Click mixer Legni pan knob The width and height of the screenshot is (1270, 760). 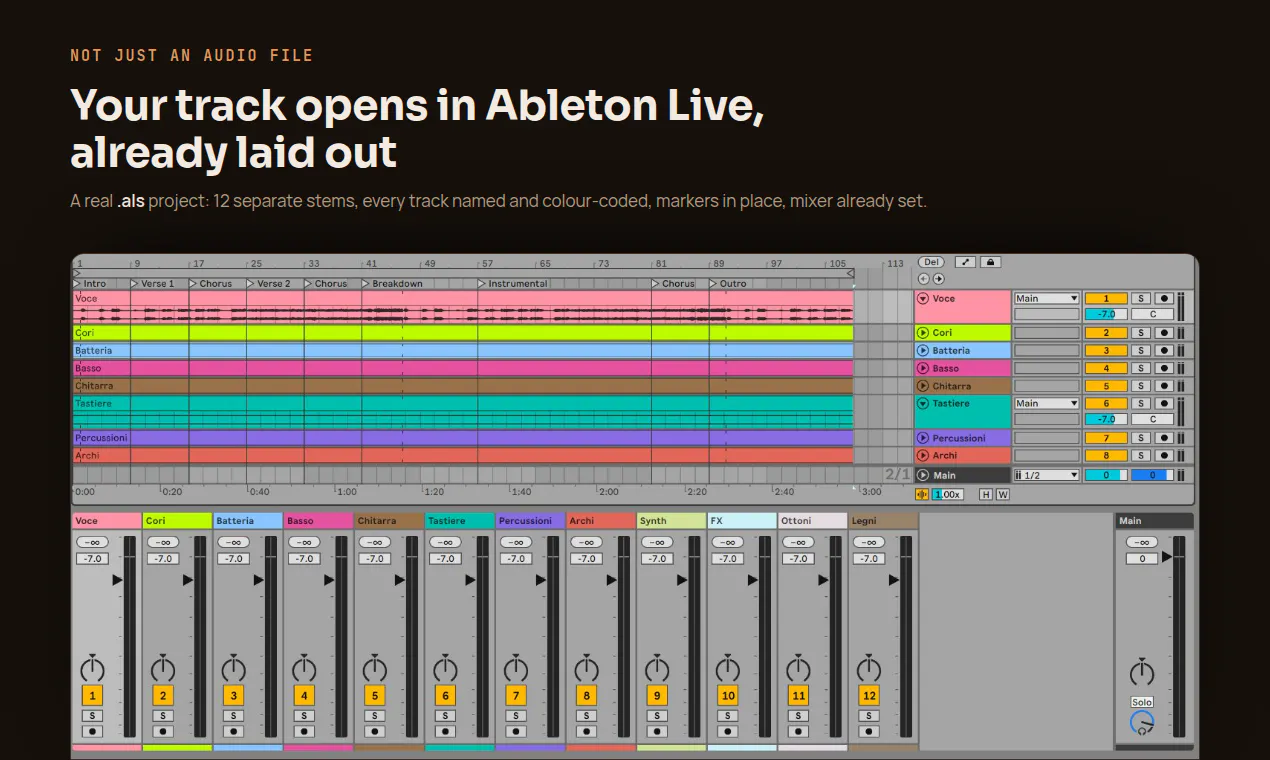869,669
